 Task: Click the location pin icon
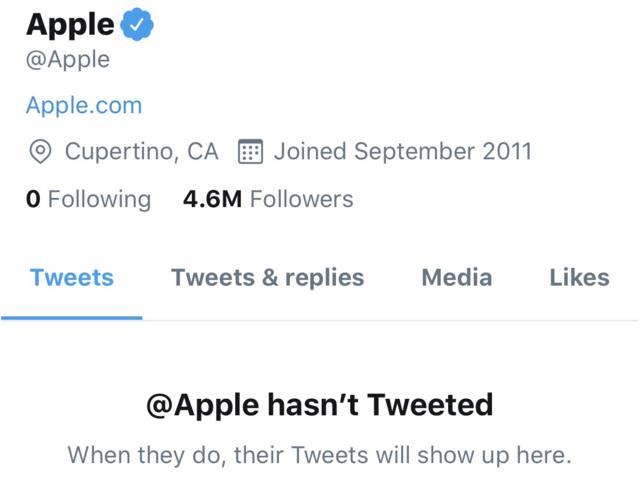coord(40,152)
